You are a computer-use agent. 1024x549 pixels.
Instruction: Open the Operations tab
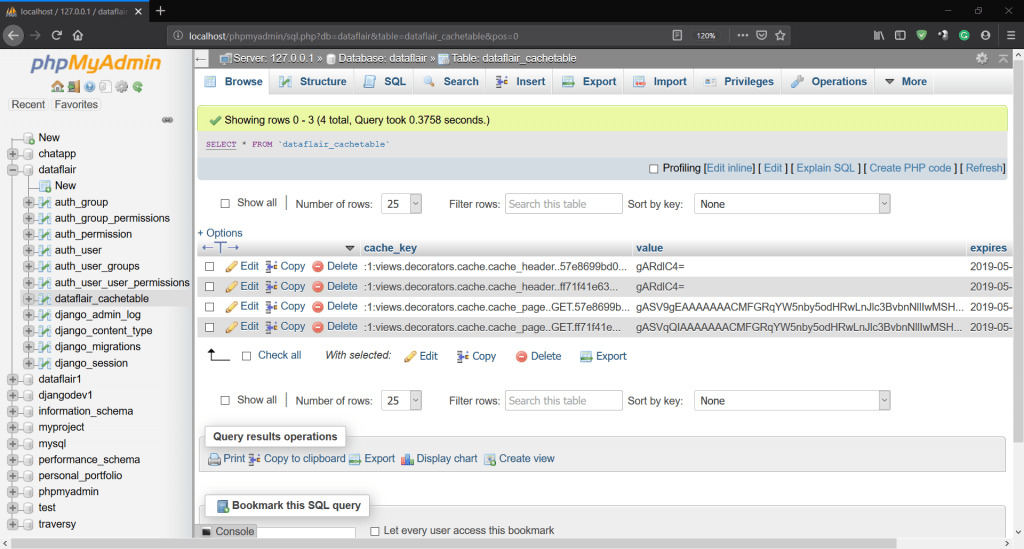pyautogui.click(x=829, y=82)
